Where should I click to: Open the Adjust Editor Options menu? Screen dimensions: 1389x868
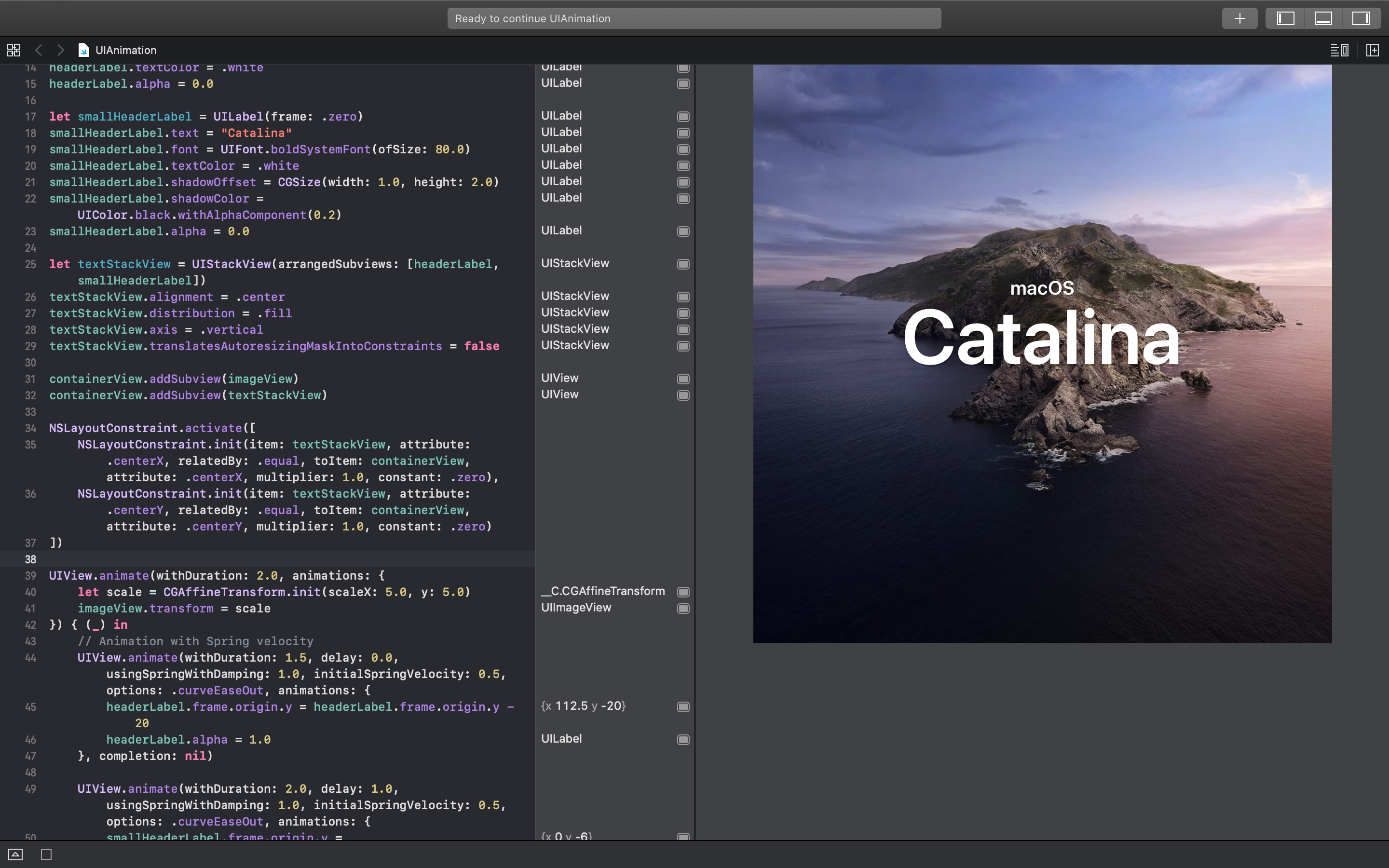tap(1339, 50)
